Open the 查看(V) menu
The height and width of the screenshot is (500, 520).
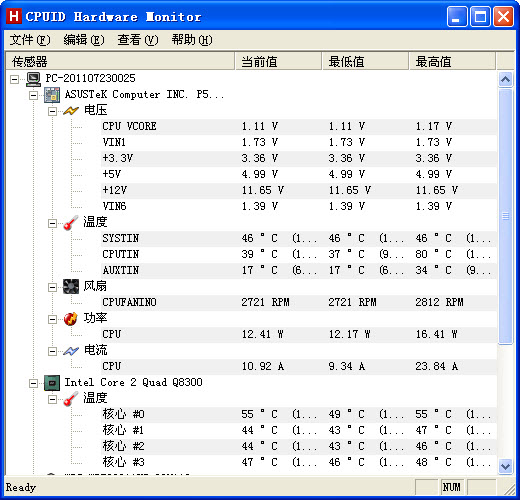pyautogui.click(x=138, y=40)
